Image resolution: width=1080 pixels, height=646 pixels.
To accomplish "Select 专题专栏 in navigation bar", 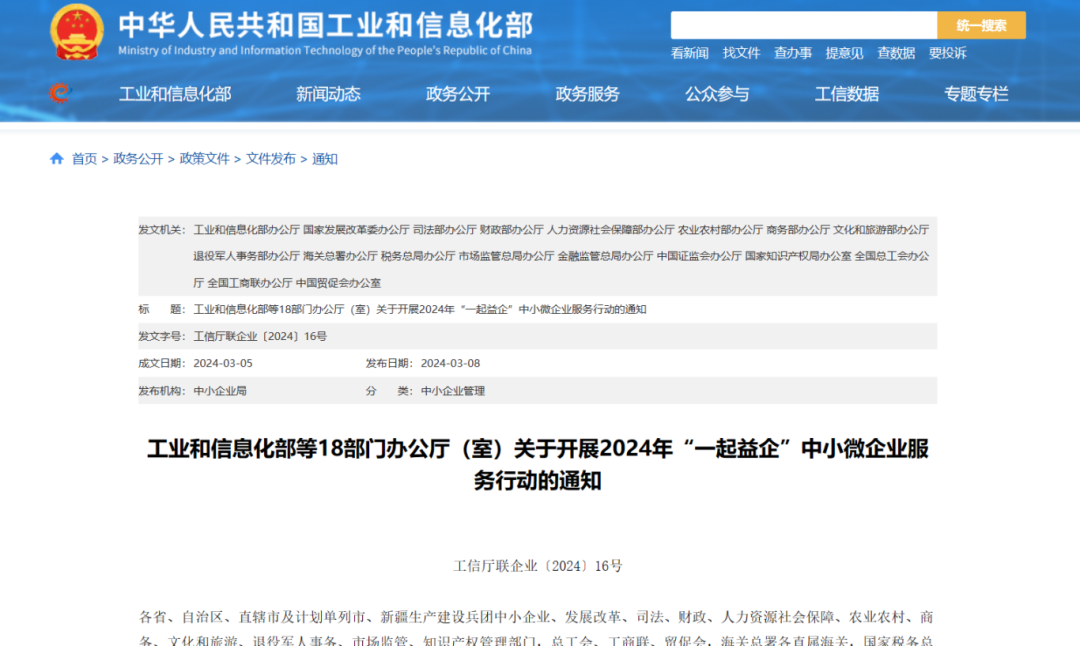I will pyautogui.click(x=976, y=94).
